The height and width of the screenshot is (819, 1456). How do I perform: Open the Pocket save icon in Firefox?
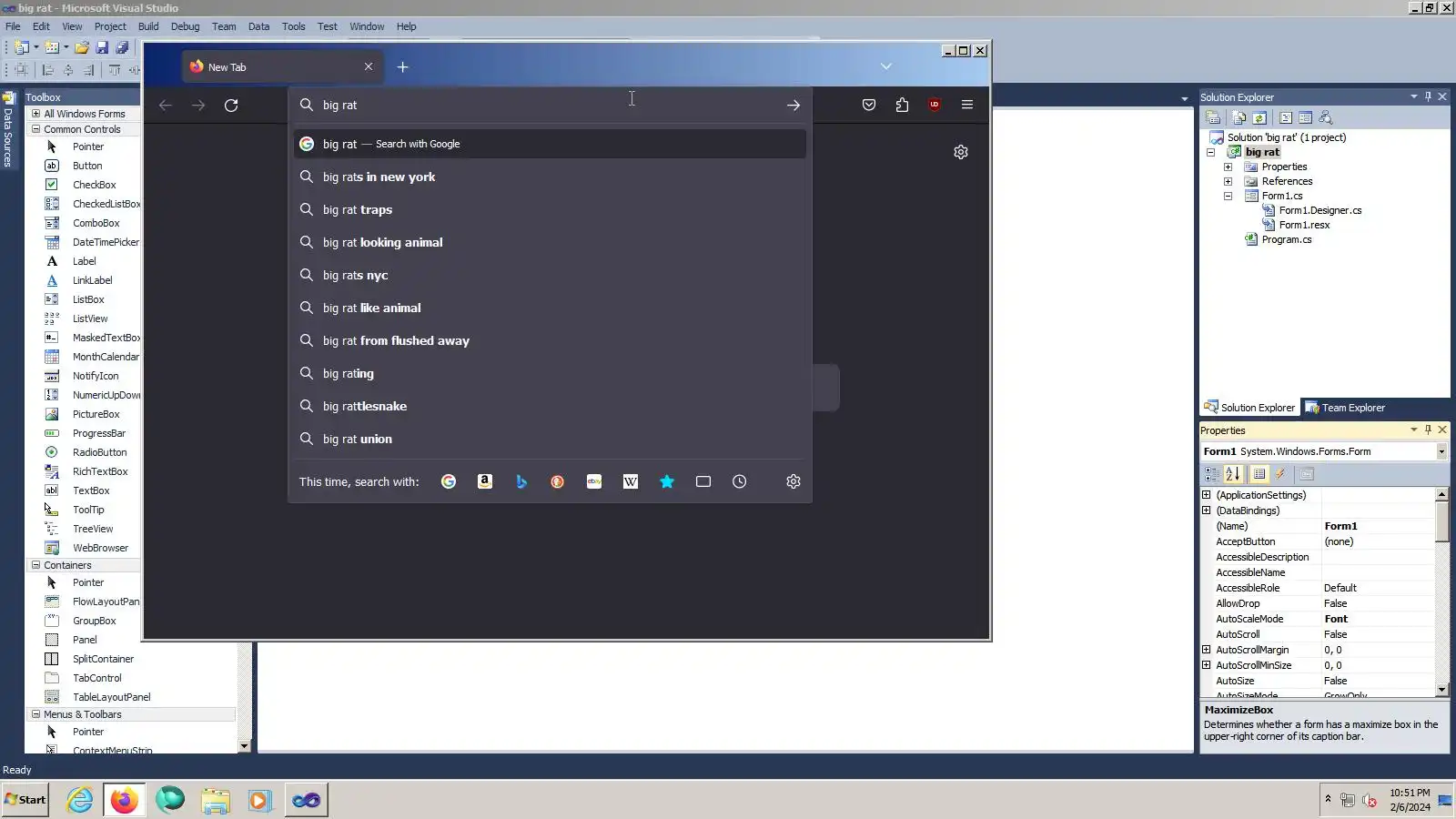click(x=869, y=105)
